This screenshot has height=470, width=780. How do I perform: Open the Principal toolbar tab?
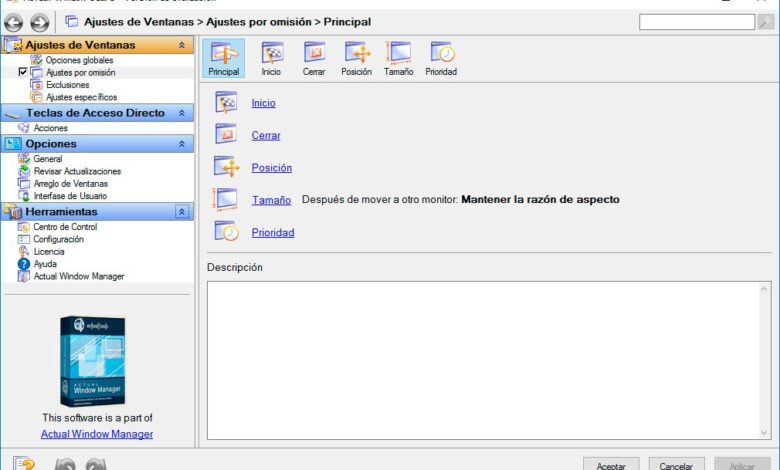pos(223,58)
